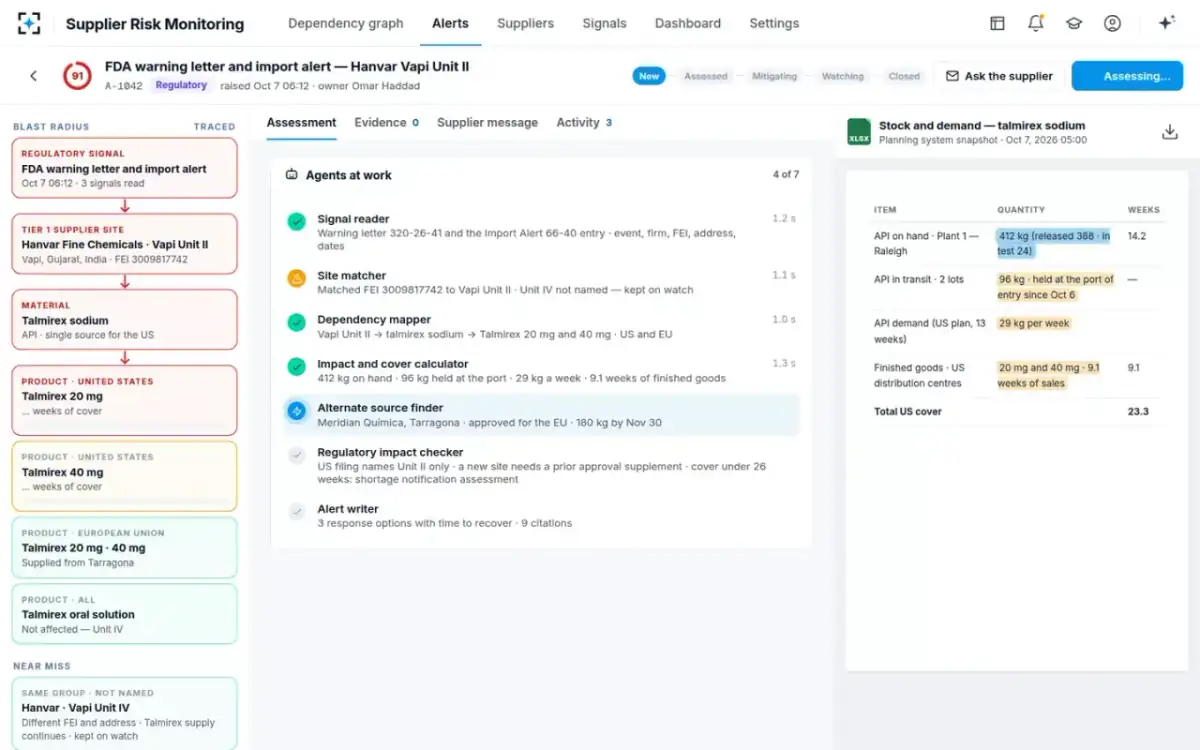This screenshot has height=750, width=1200.
Task: Open the Site matcher agent row
Action: [x=541, y=282]
